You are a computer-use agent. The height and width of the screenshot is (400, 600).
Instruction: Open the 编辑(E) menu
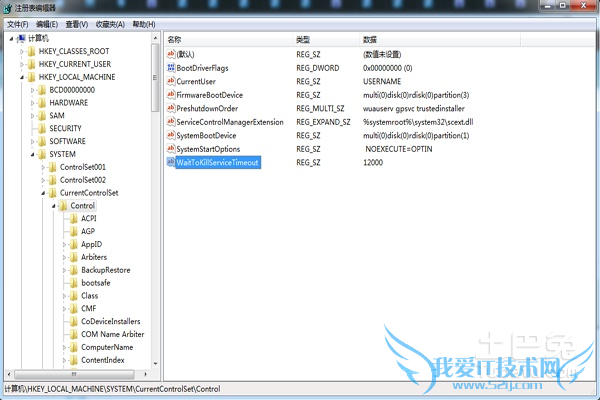[47, 24]
